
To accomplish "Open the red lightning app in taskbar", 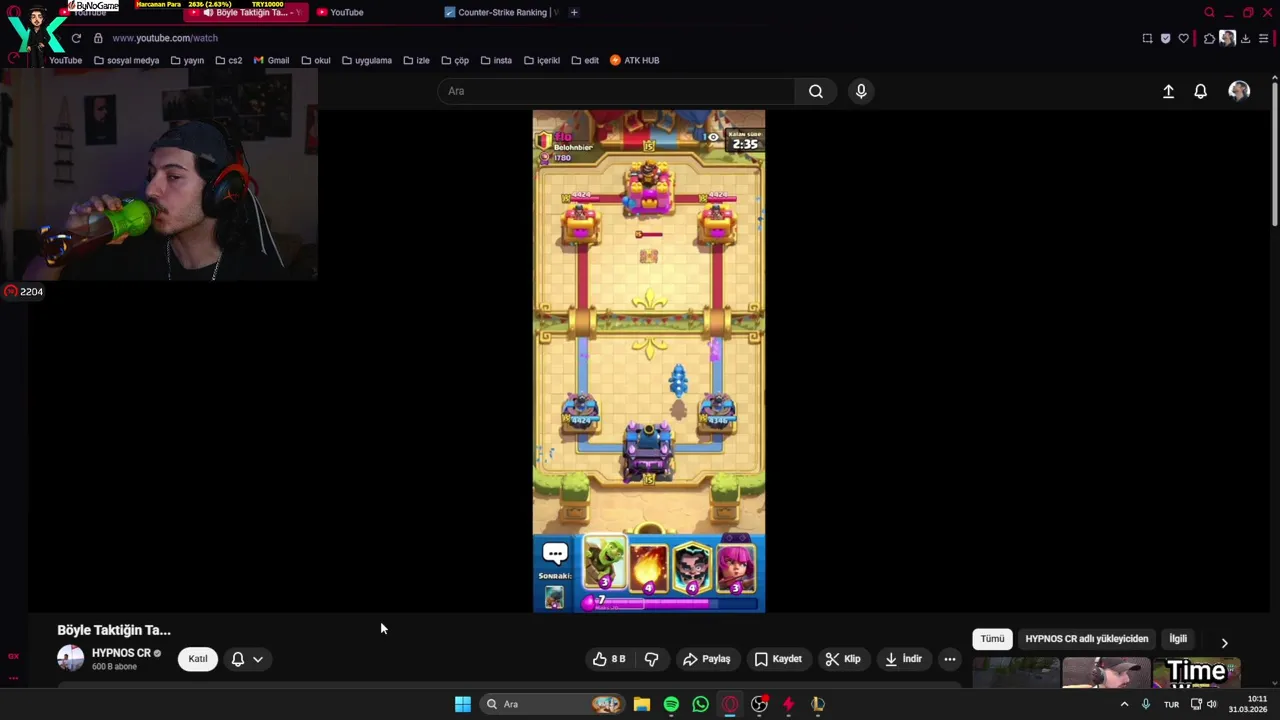I will click(x=788, y=704).
